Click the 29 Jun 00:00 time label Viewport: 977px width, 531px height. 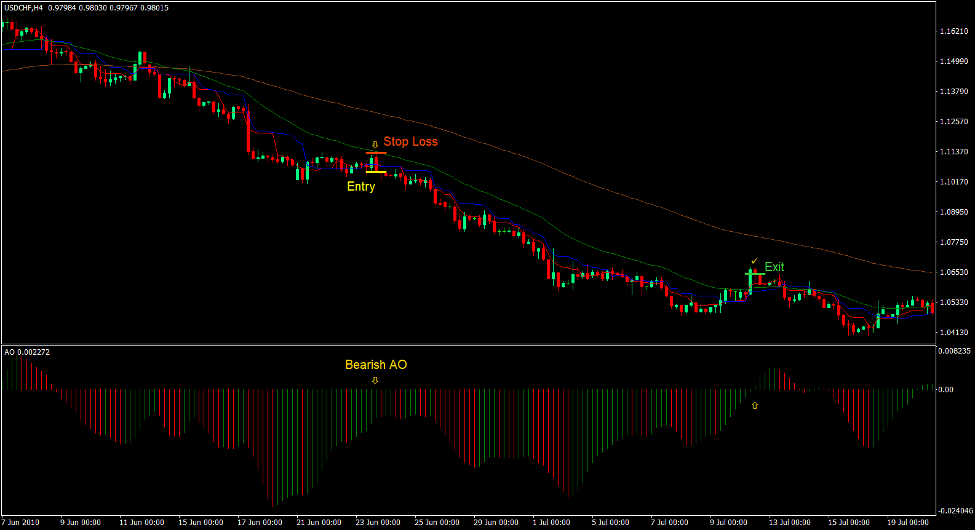[497, 522]
